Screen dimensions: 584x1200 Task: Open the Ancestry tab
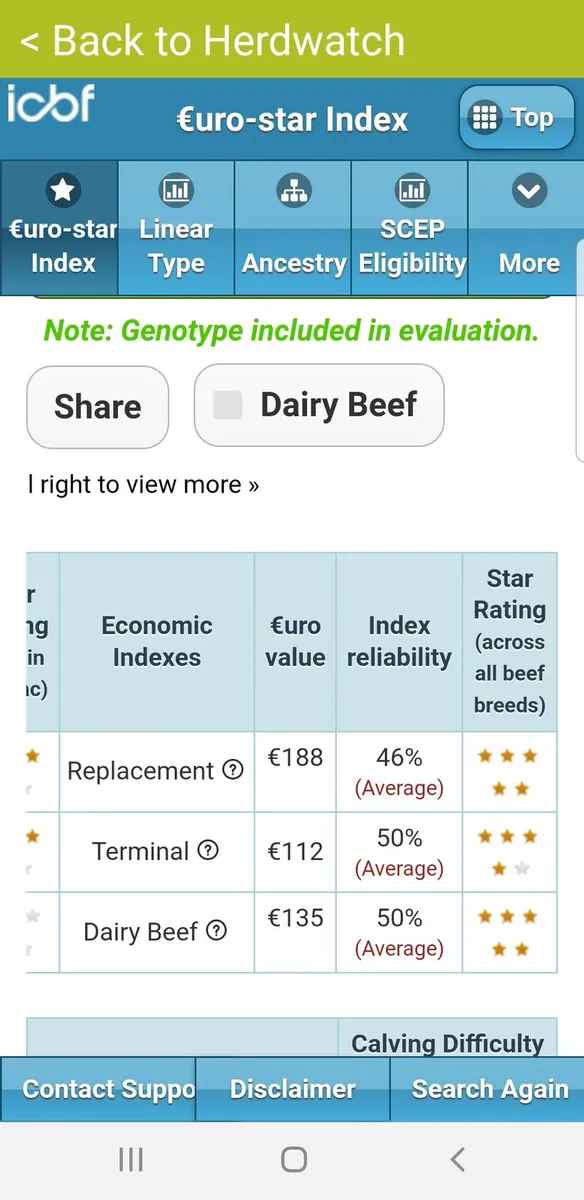(x=293, y=228)
